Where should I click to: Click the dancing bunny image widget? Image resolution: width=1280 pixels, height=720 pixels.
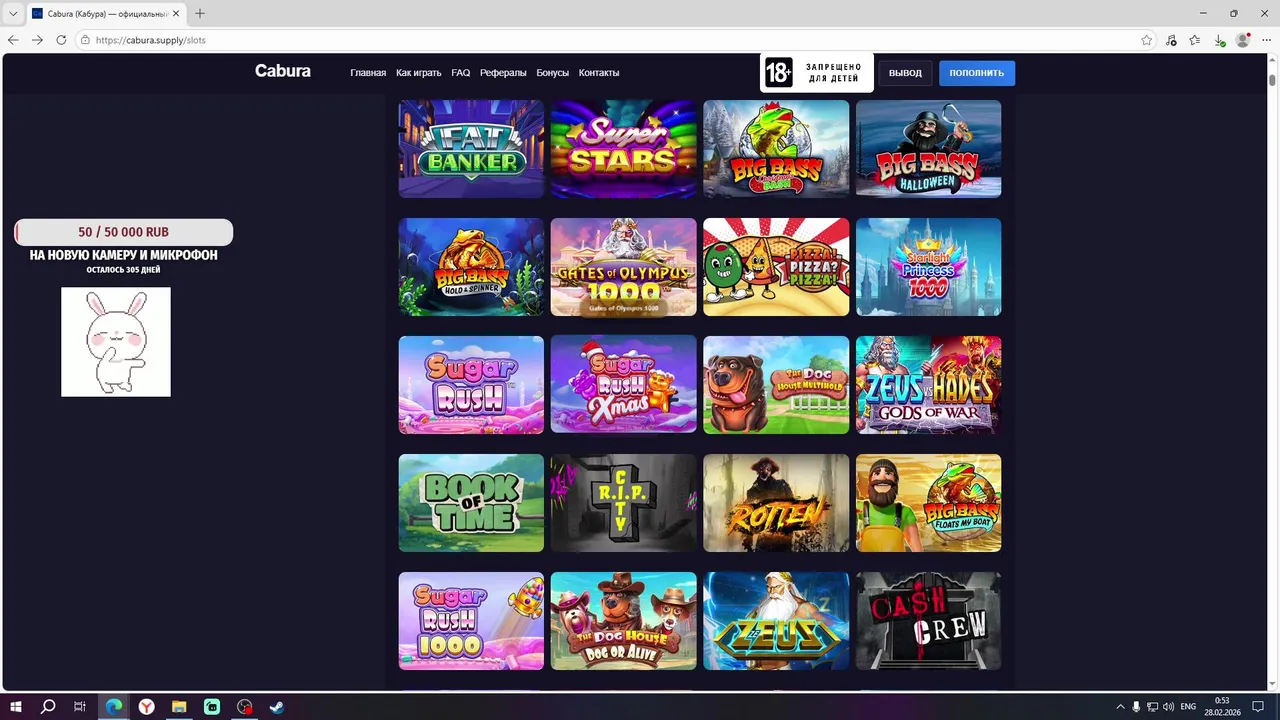[x=116, y=342]
